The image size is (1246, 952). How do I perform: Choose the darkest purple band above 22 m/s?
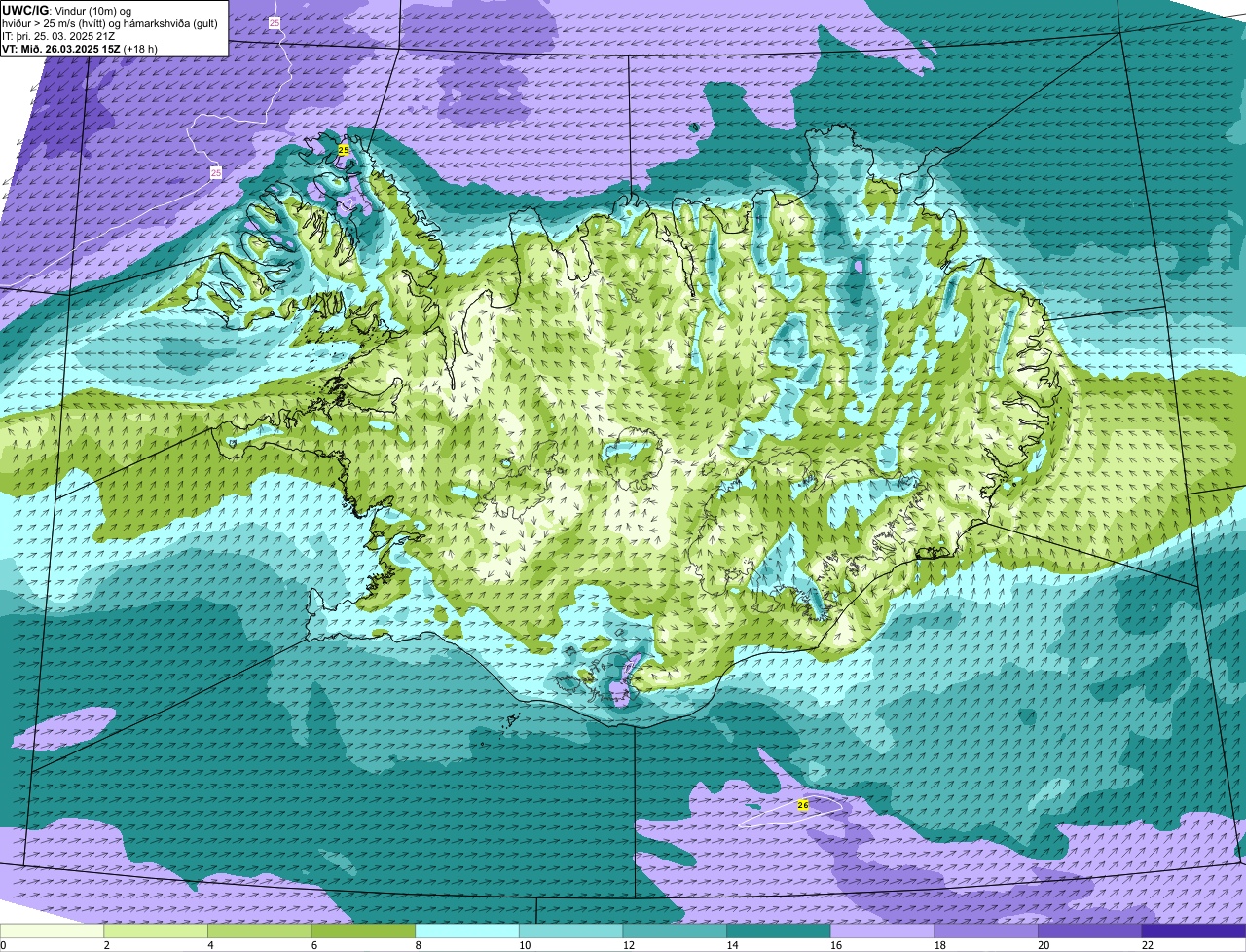pos(1193,931)
